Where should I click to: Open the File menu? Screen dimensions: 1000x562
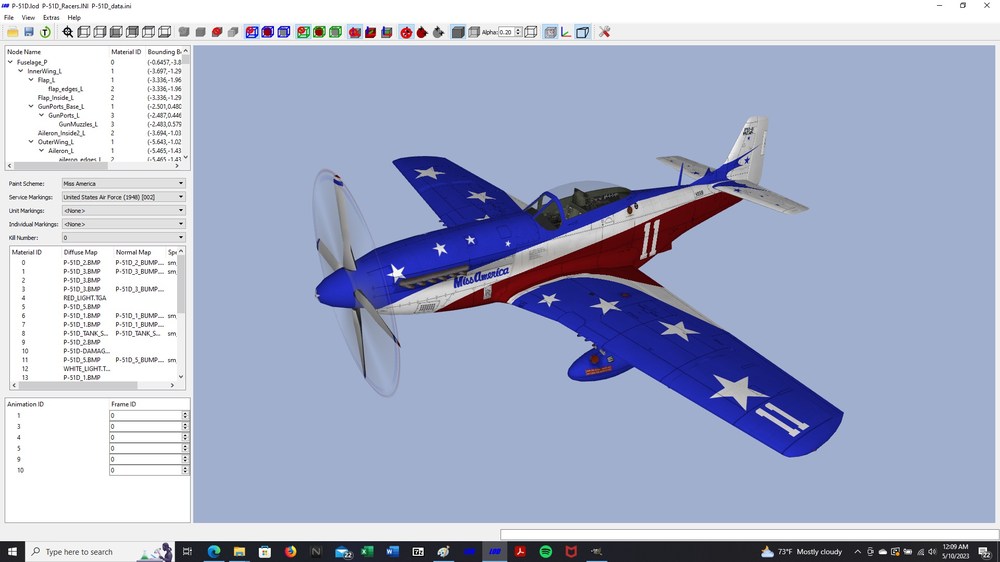click(9, 18)
